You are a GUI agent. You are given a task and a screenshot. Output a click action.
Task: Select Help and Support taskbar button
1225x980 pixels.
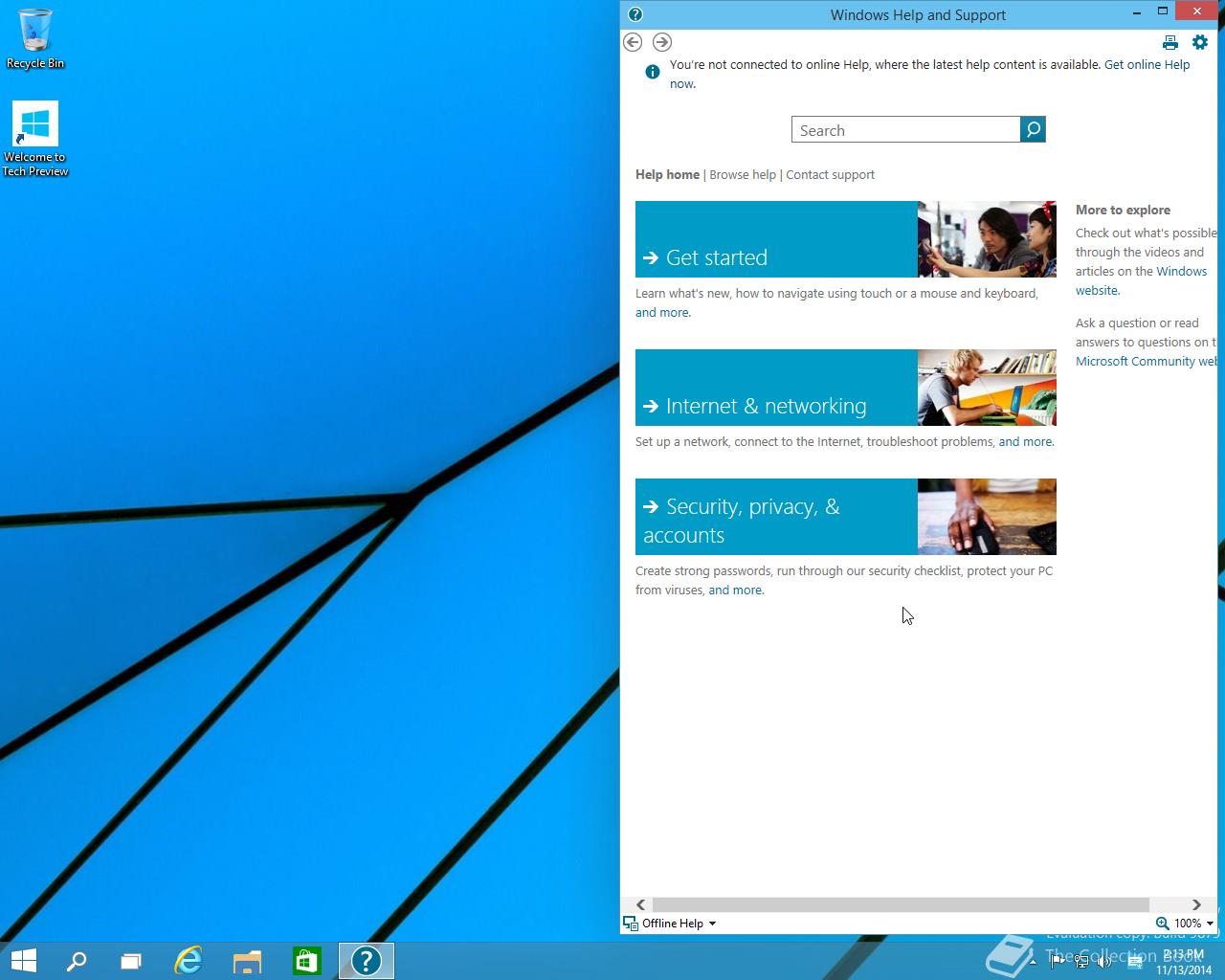pyautogui.click(x=367, y=961)
